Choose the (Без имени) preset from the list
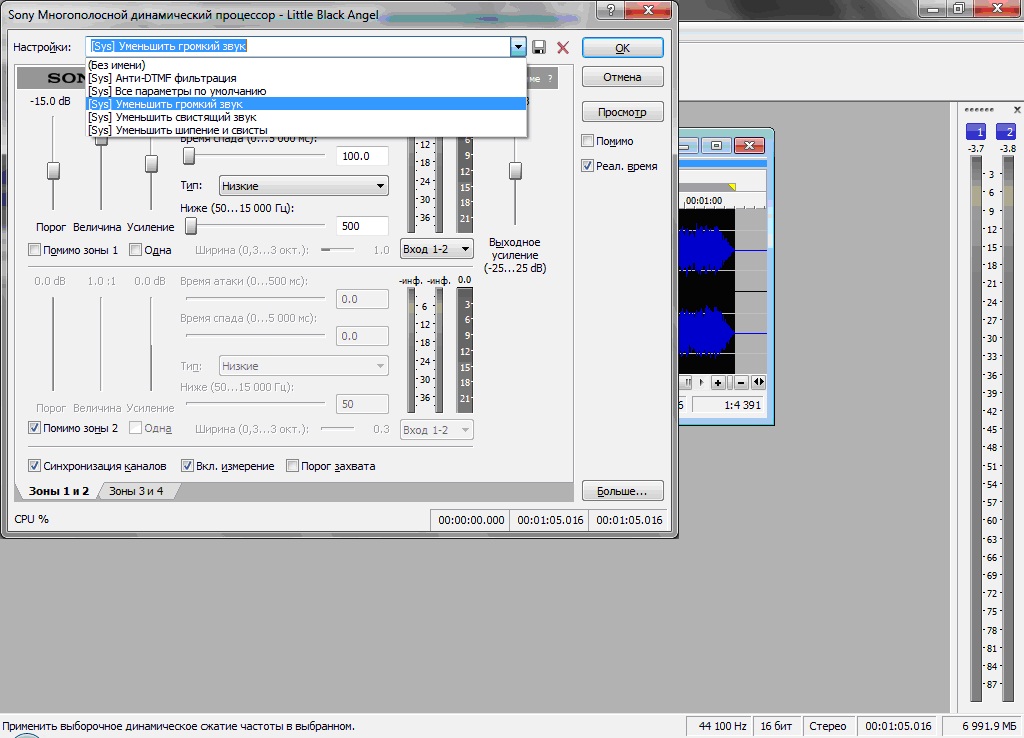This screenshot has width=1024, height=738. pyautogui.click(x=306, y=65)
